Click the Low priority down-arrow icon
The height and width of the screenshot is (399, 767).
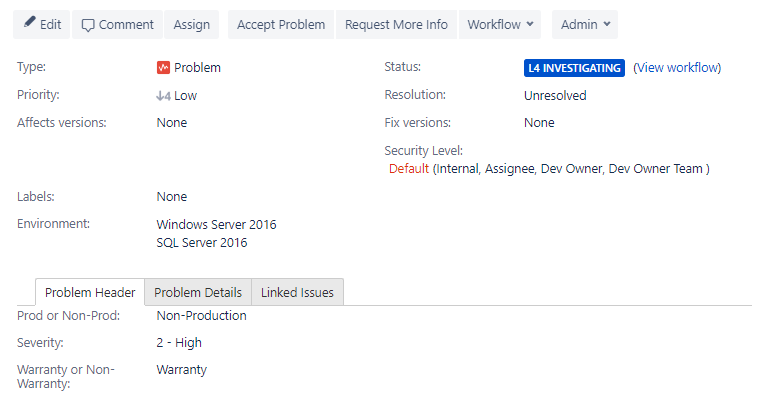[x=163, y=96]
